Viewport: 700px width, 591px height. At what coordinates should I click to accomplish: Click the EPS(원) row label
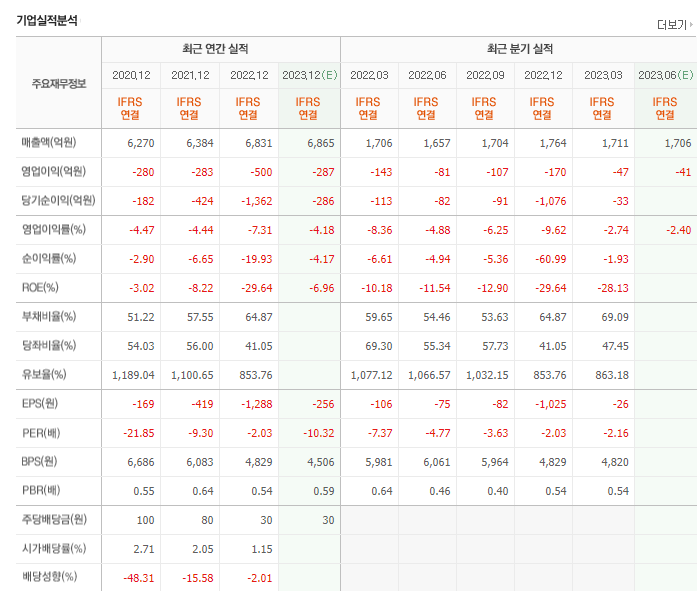click(40, 404)
